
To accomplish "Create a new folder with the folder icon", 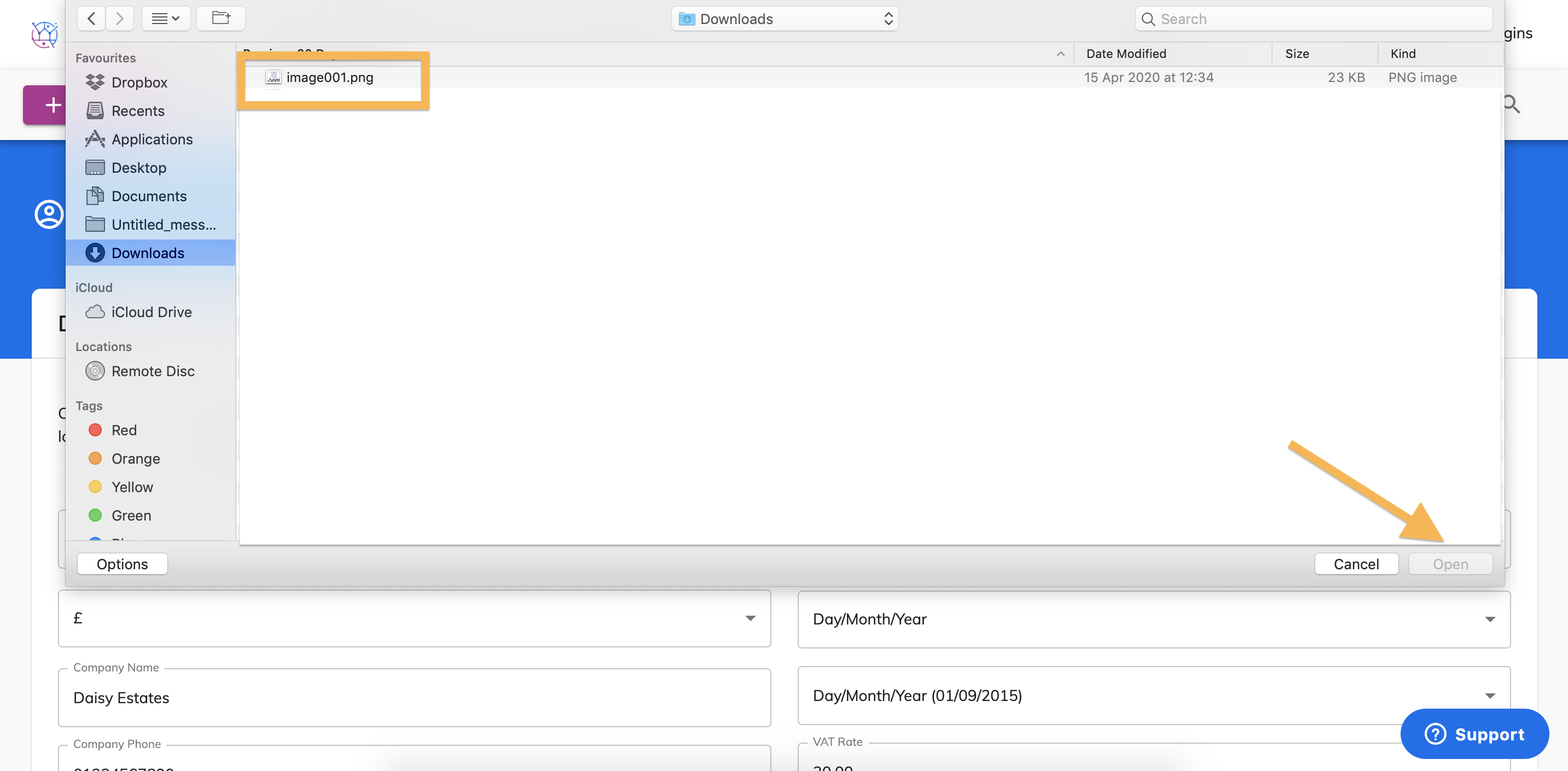I will 220,18.
